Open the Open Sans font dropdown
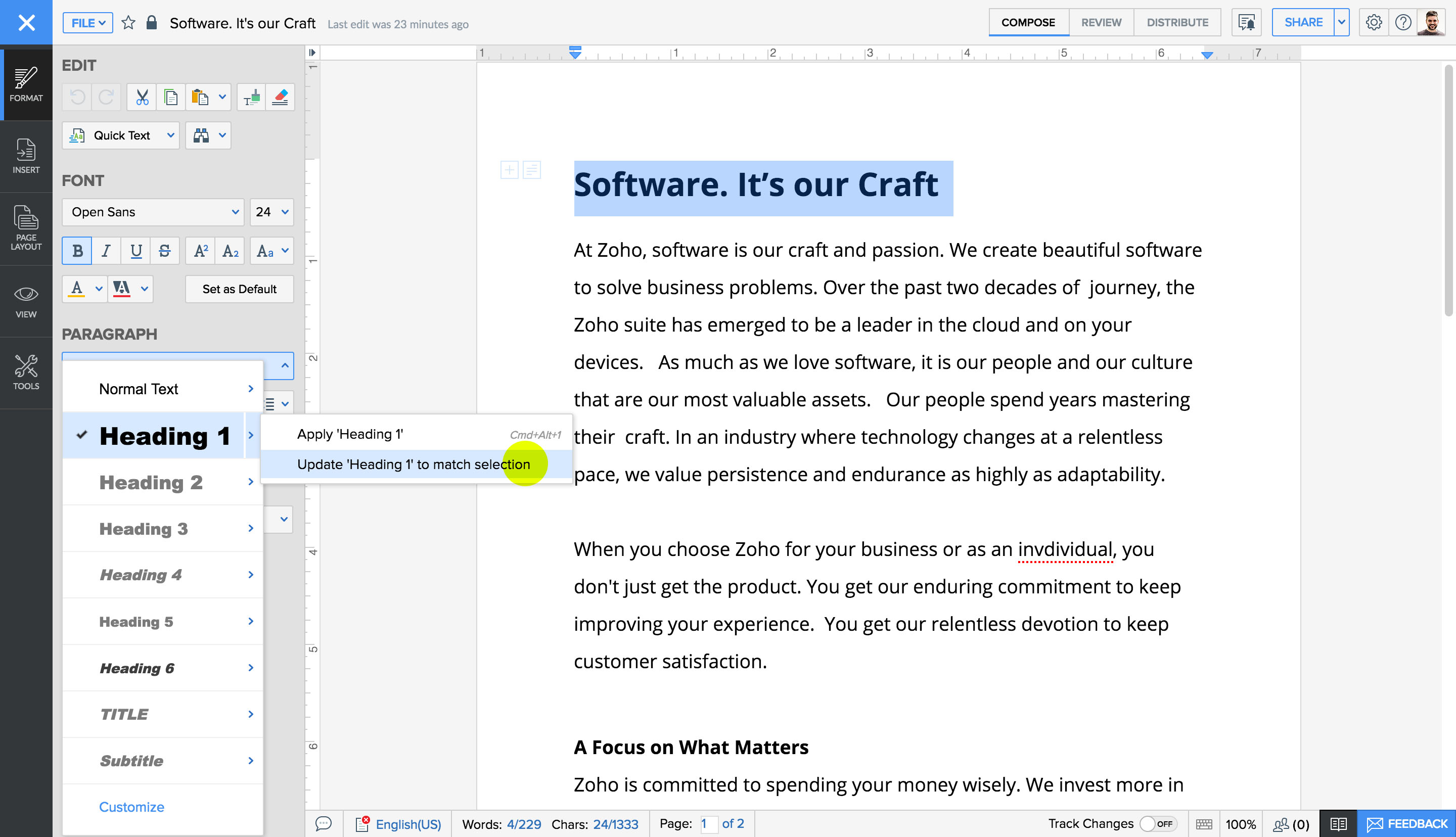This screenshot has height=837, width=1456. 153,212
